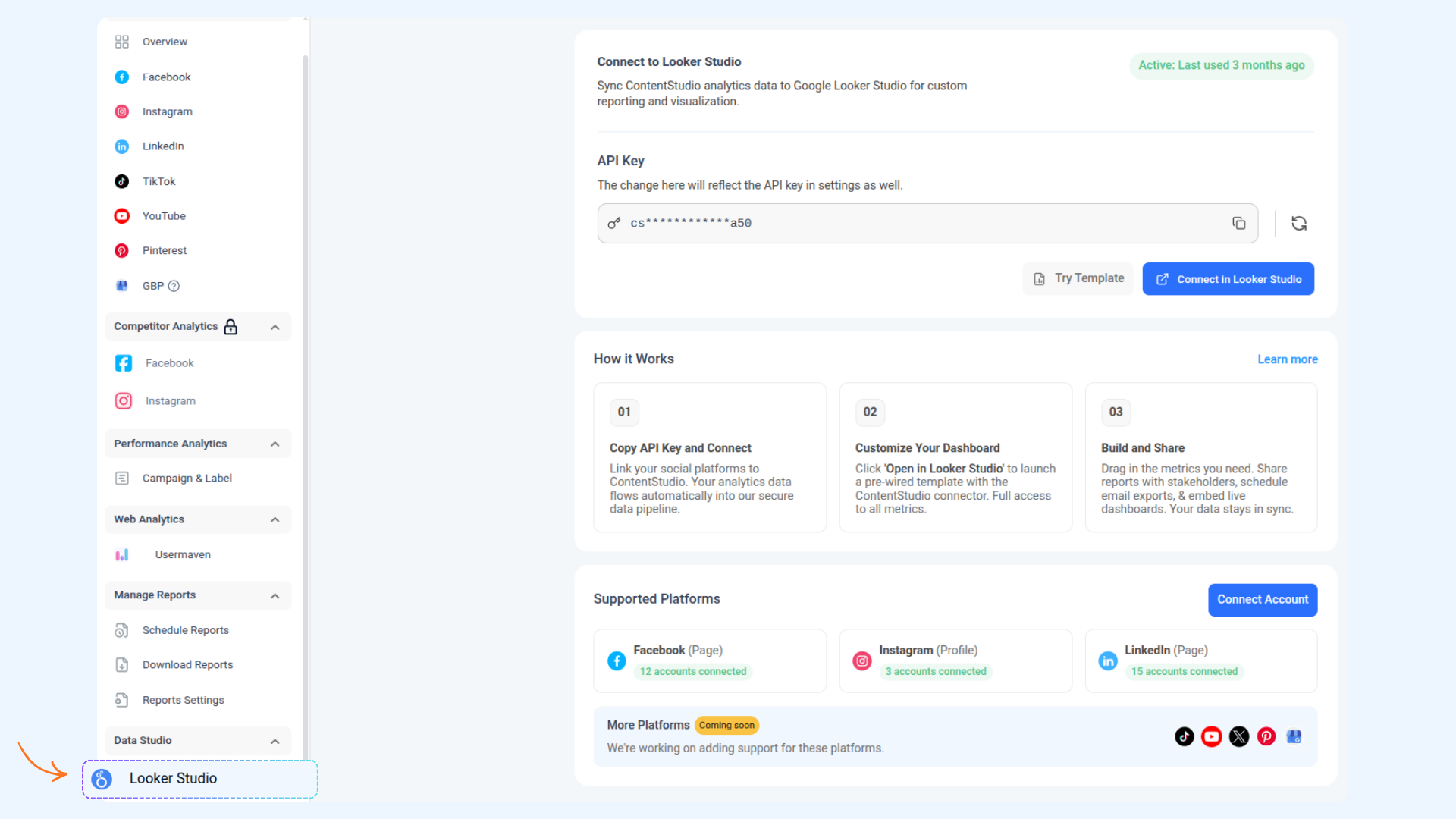Open the Overview grid icon
1456x819 pixels.
(x=121, y=42)
